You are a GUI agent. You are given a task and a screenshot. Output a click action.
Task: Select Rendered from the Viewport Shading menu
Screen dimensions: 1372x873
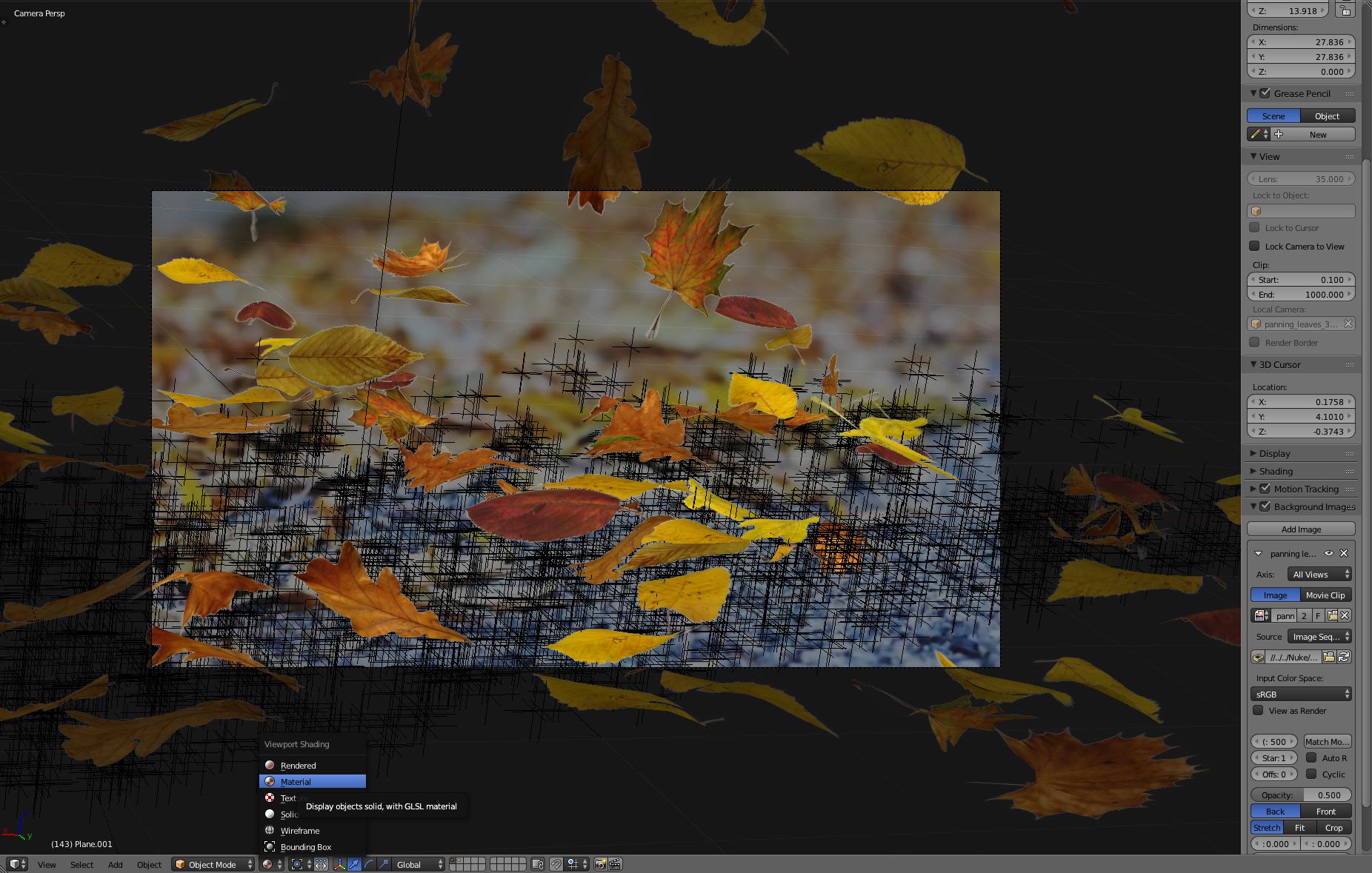[299, 765]
